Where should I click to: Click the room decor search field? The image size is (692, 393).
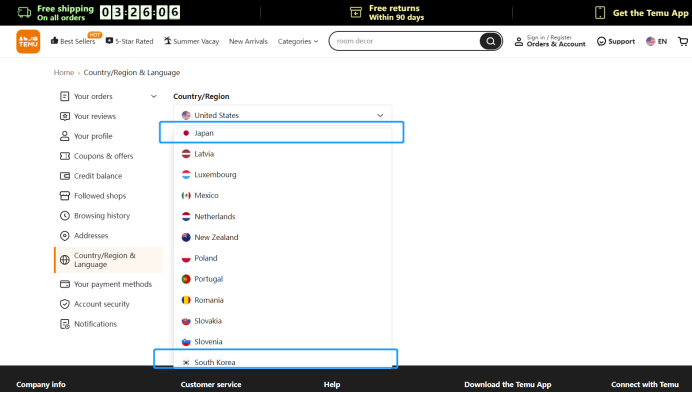pos(404,41)
